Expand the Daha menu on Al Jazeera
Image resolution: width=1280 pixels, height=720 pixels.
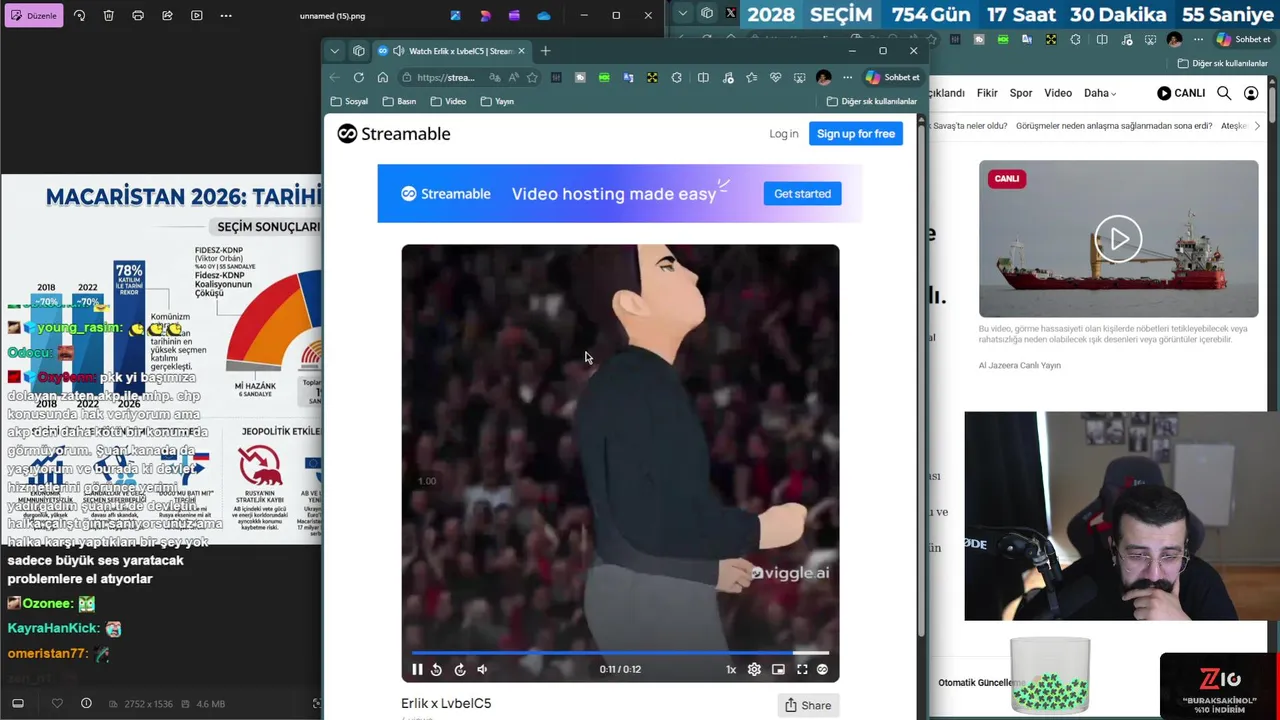(x=1100, y=93)
